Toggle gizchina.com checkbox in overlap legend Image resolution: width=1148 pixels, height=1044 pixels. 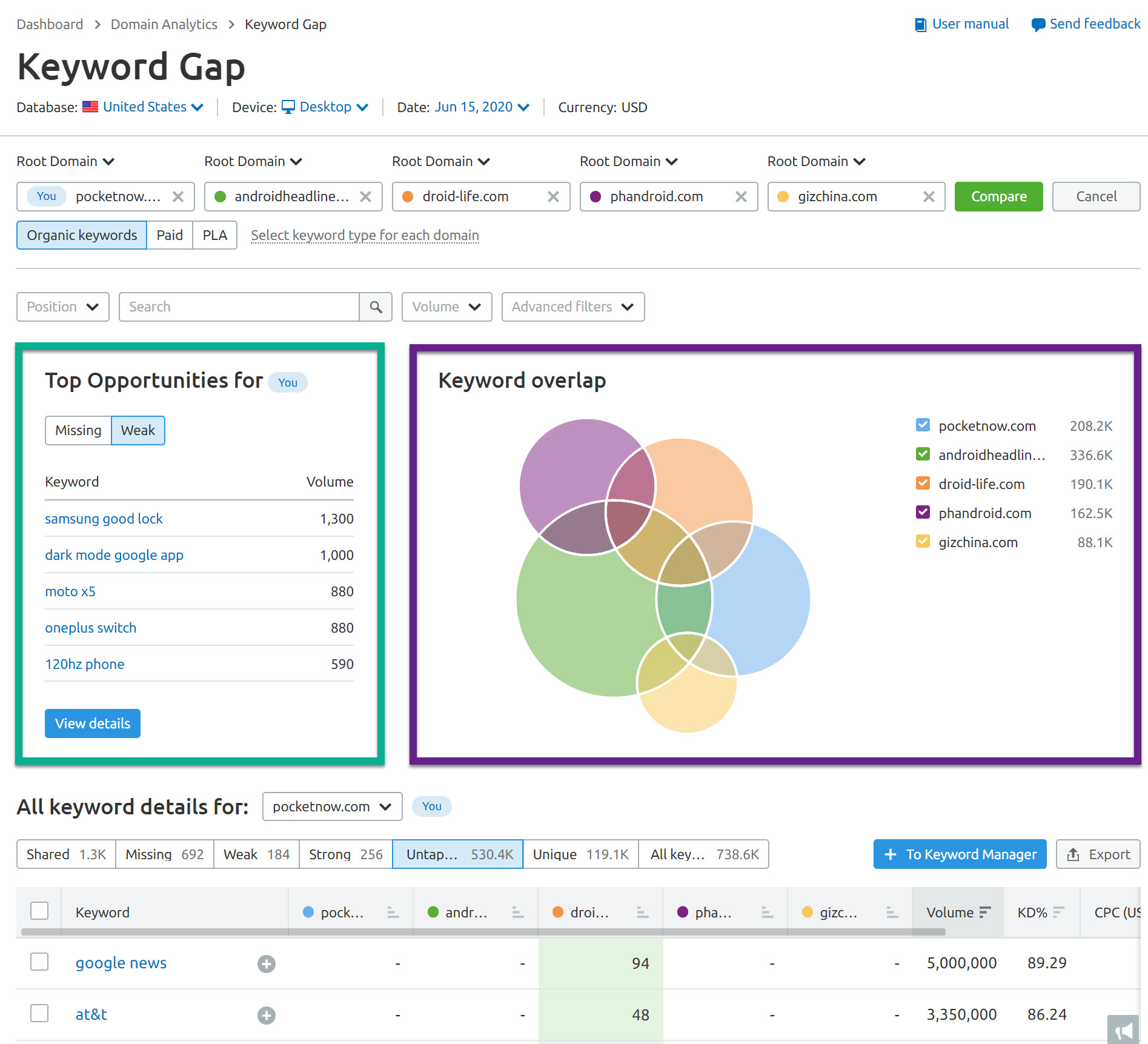[923, 542]
